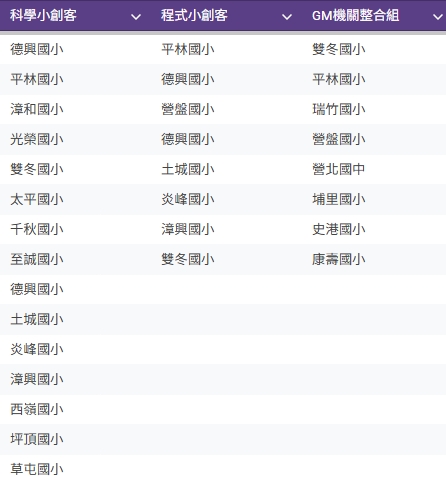This screenshot has height=482, width=446.
Task: Select 千秋國小 cell
Action: coord(37,229)
